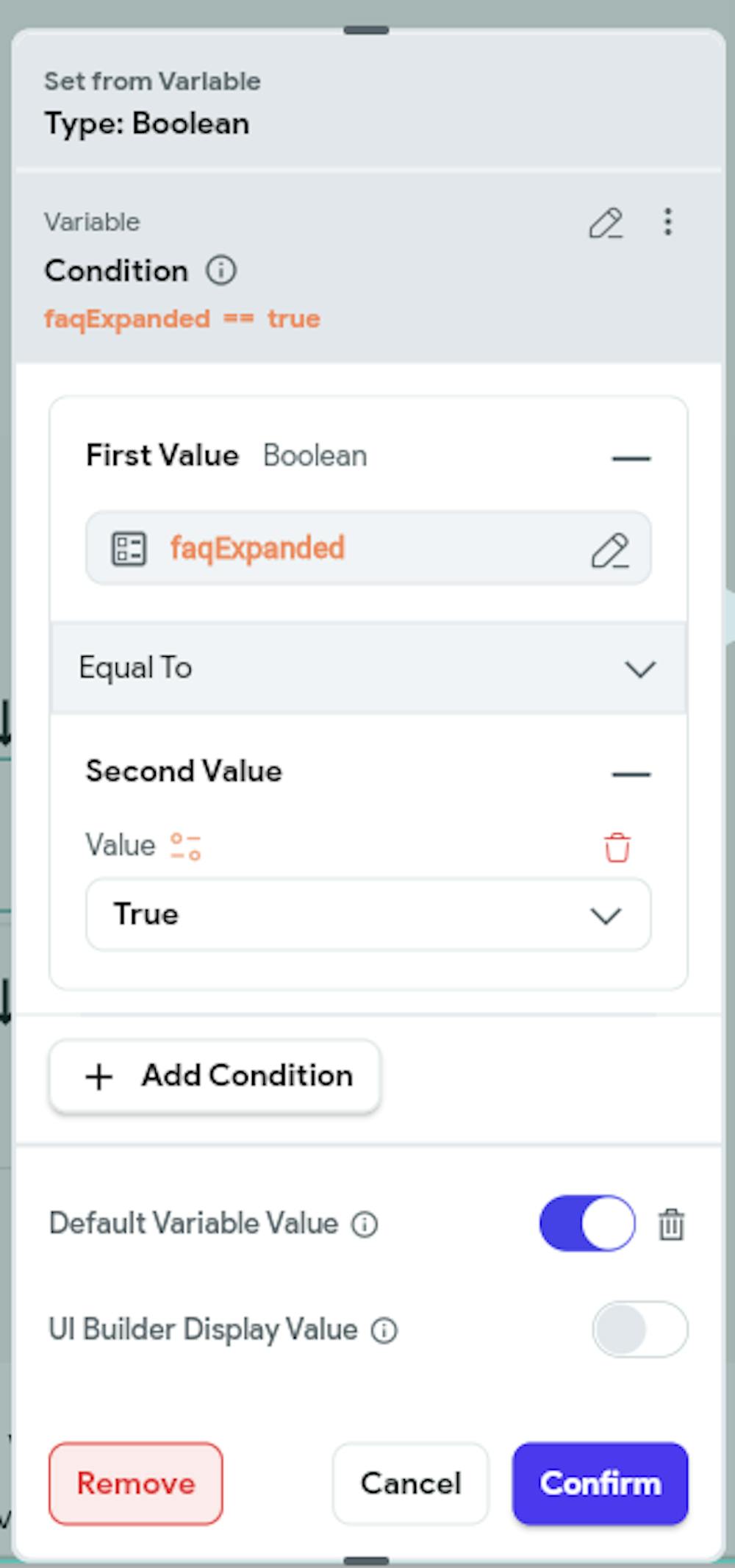Show Condition info tooltip icon

221,271
